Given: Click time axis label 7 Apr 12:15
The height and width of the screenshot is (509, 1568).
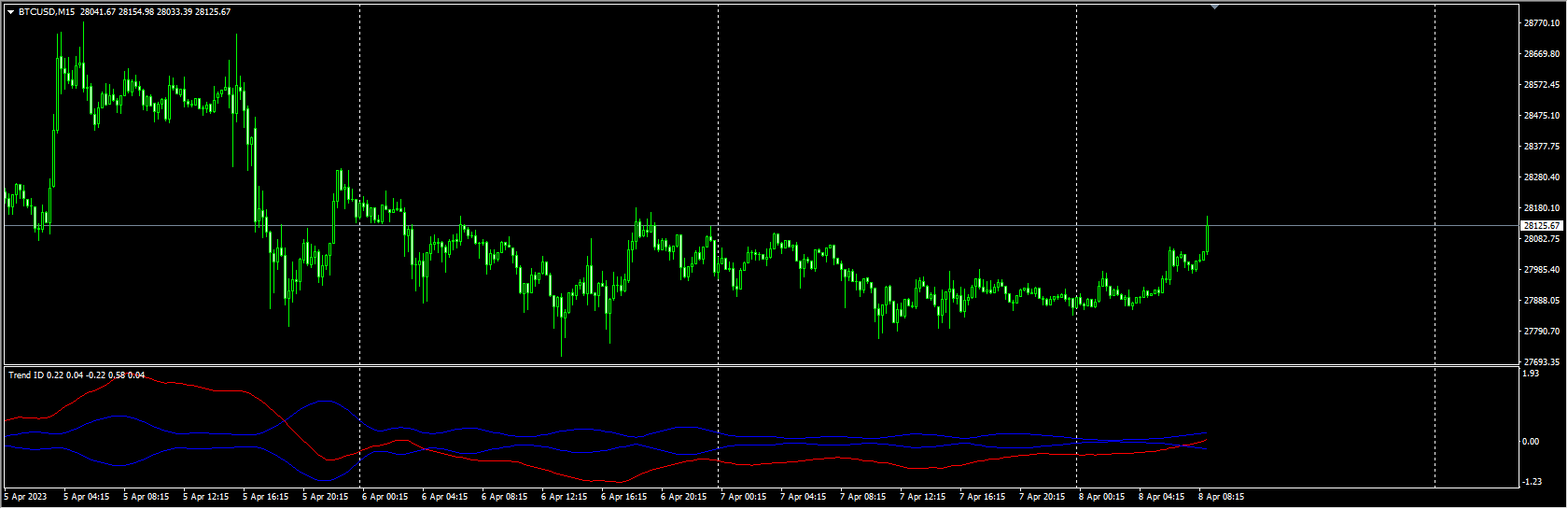Looking at the screenshot, I should coord(923,497).
